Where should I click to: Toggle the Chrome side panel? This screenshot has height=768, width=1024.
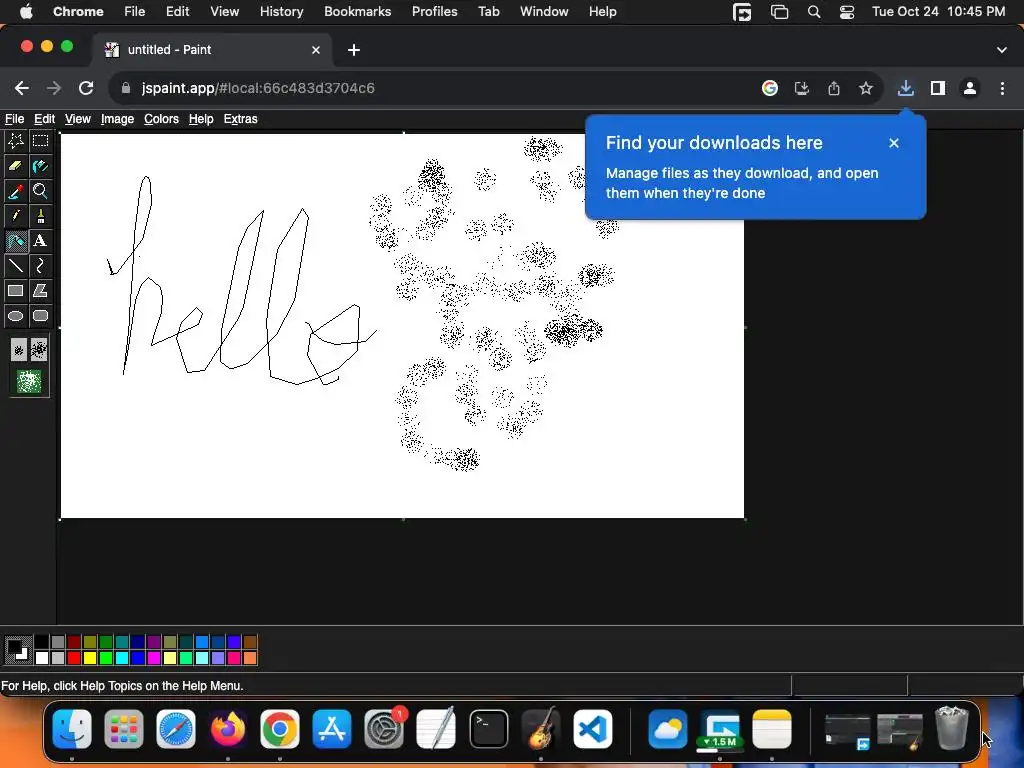pyautogui.click(x=938, y=88)
